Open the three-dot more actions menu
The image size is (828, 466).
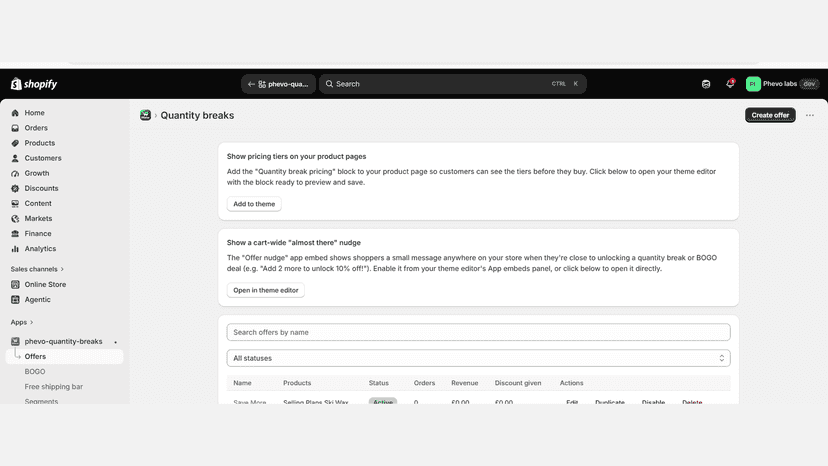coord(810,115)
